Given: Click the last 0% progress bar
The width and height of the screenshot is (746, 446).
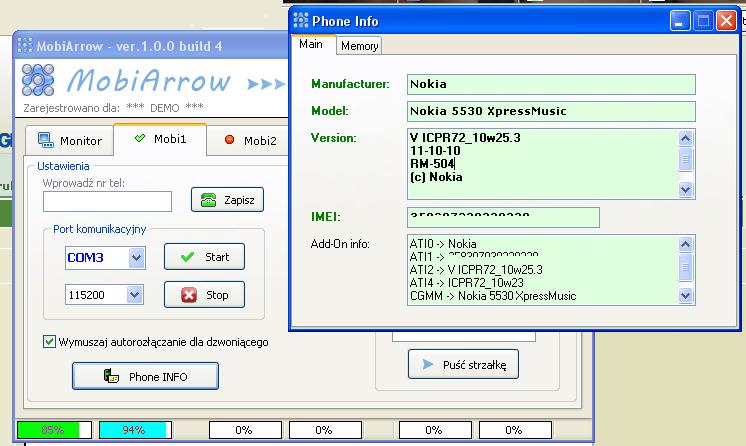Looking at the screenshot, I should pos(515,430).
